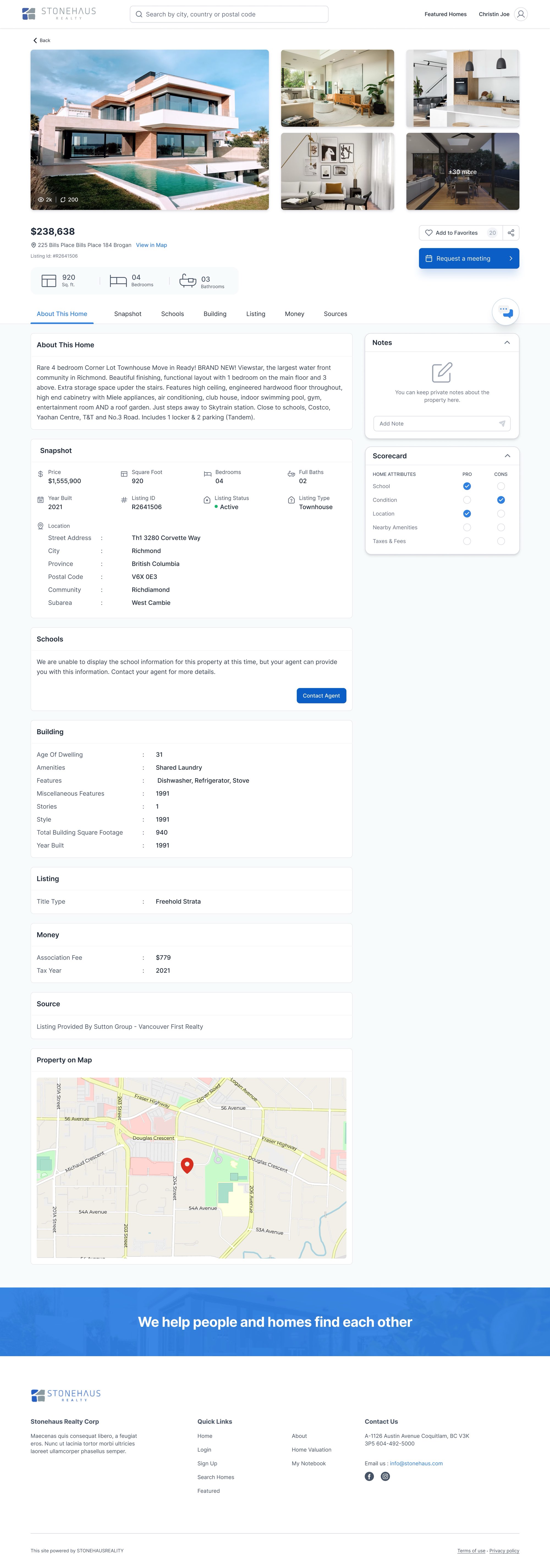
Task: Mark Taxes & Fees as Pro
Action: coord(467,541)
